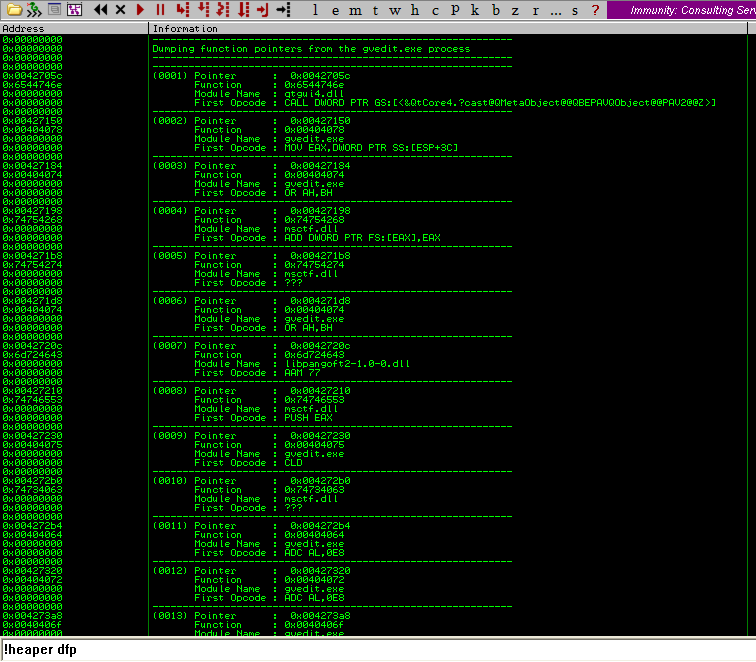Screen dimensions: 756x662
Task: Open Run trace with r button
Action: [536, 11]
